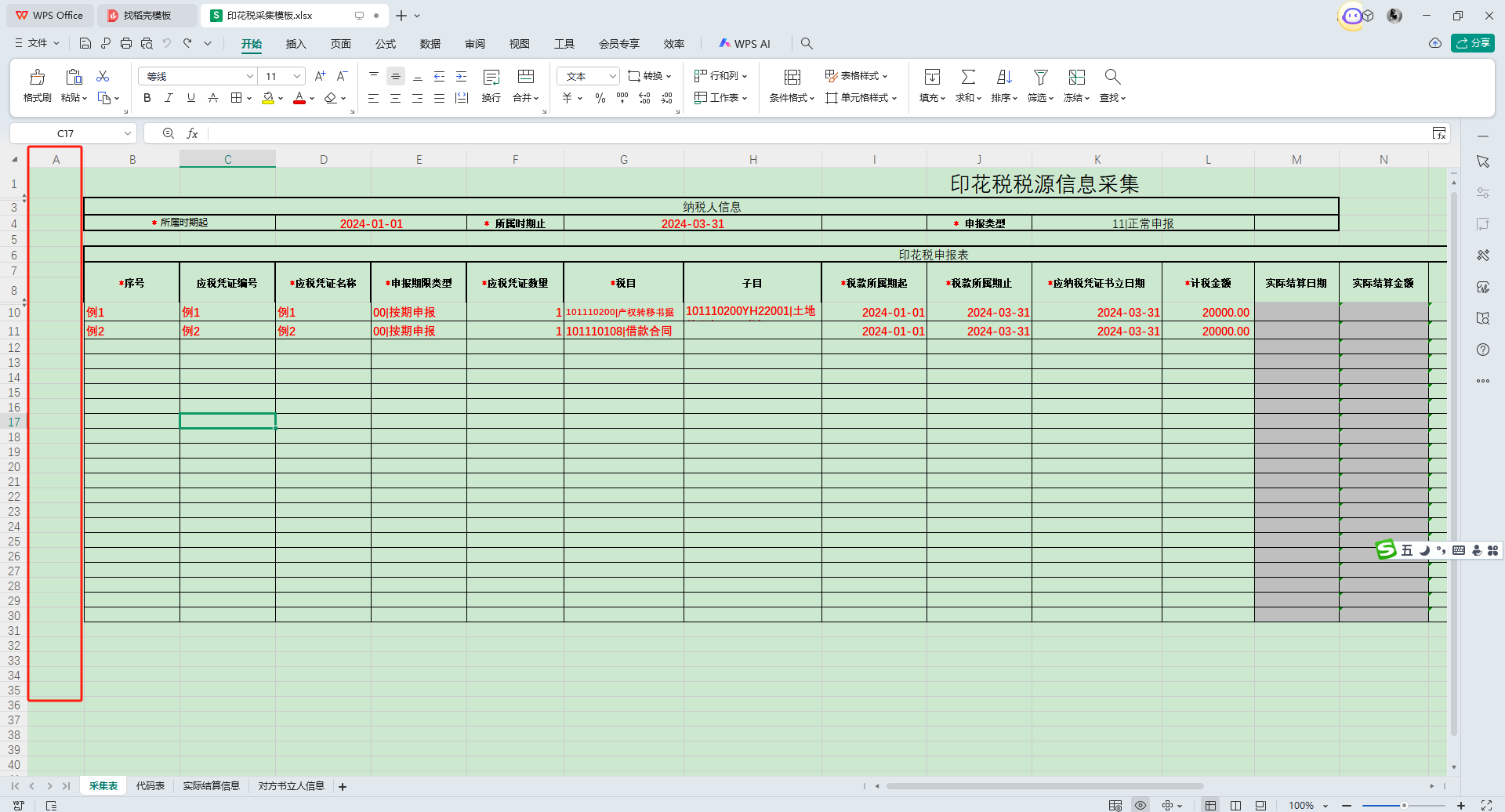Switch to Page Layout view in status bar
This screenshot has height=812, width=1505.
point(1236,805)
